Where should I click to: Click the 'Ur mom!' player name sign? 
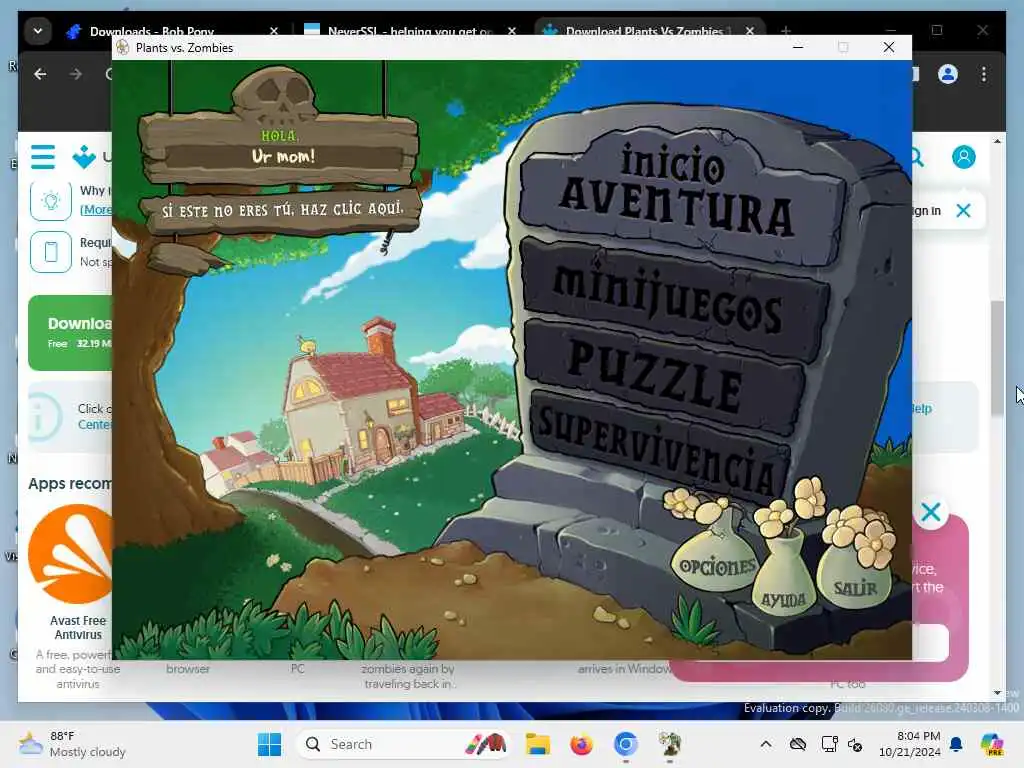[x=283, y=156]
